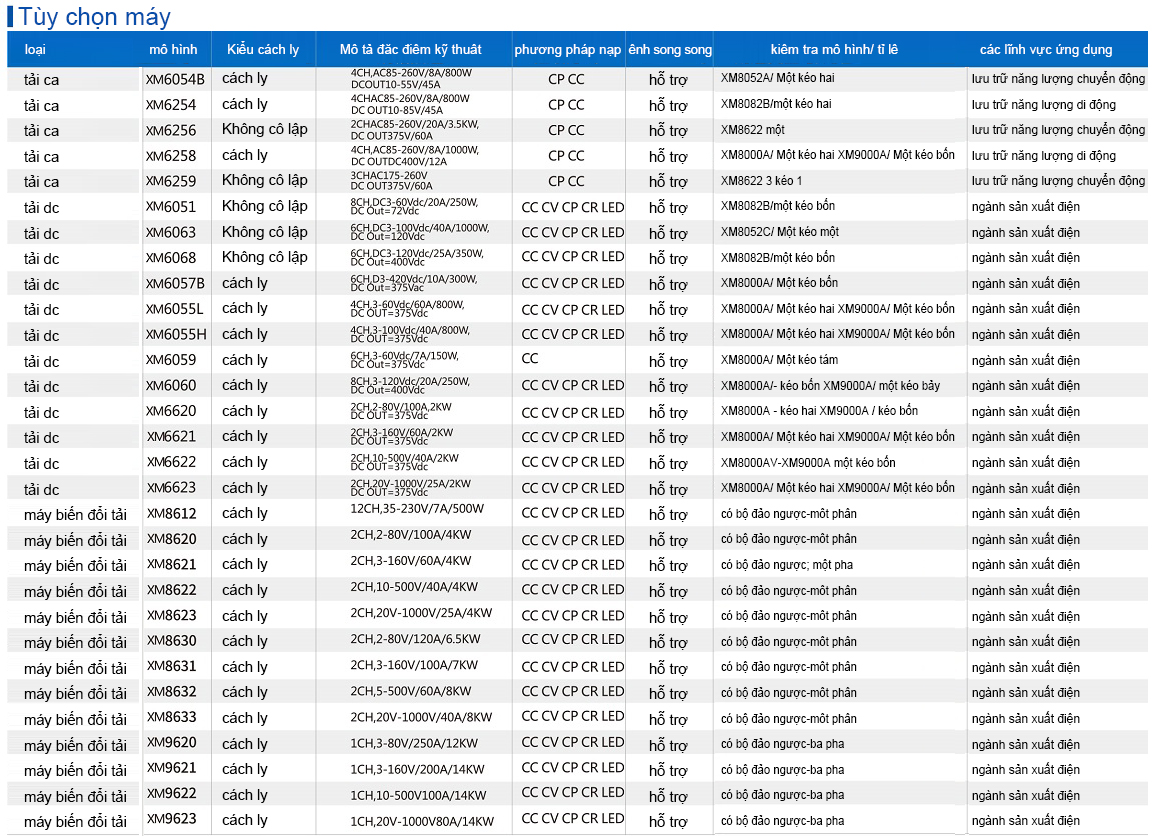Click 'XM8000AV-XM9000A một kéo bốn' cell

[808, 462]
